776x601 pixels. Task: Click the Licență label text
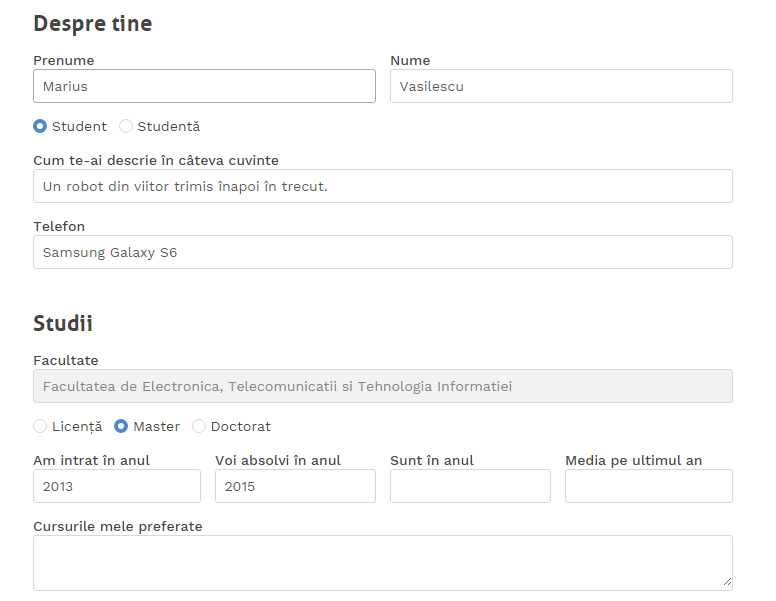77,427
